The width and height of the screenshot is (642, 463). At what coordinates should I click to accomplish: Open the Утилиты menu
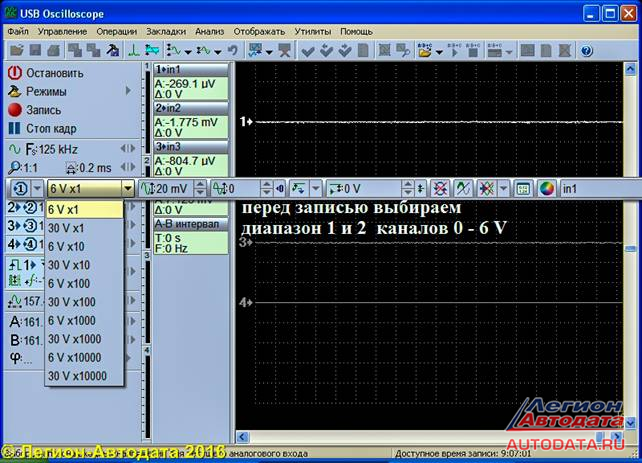click(x=313, y=32)
